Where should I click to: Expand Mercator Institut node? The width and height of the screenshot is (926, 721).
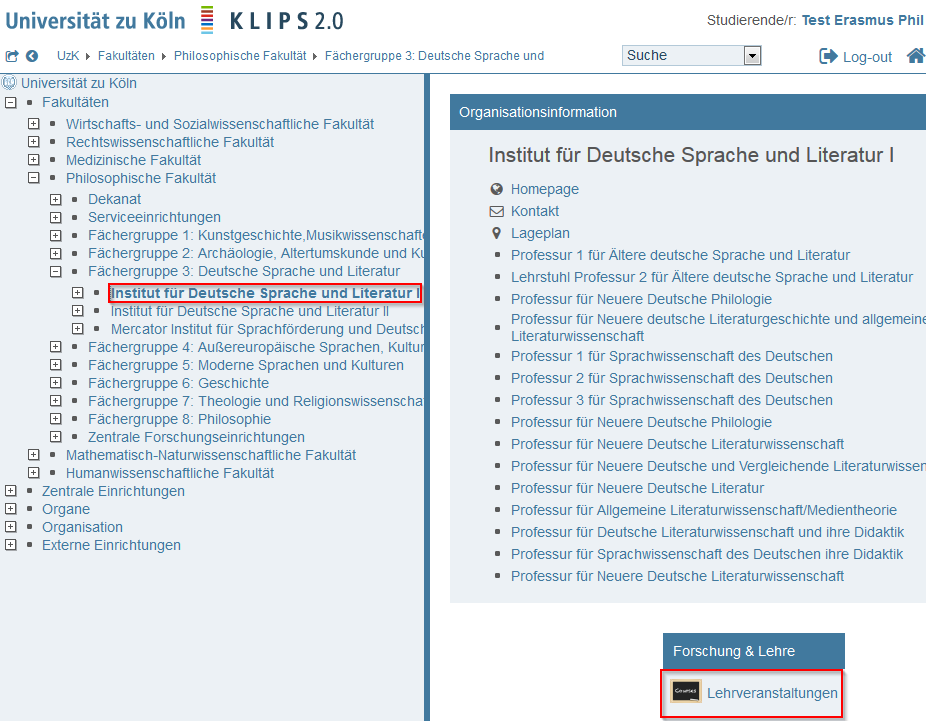[x=77, y=328]
